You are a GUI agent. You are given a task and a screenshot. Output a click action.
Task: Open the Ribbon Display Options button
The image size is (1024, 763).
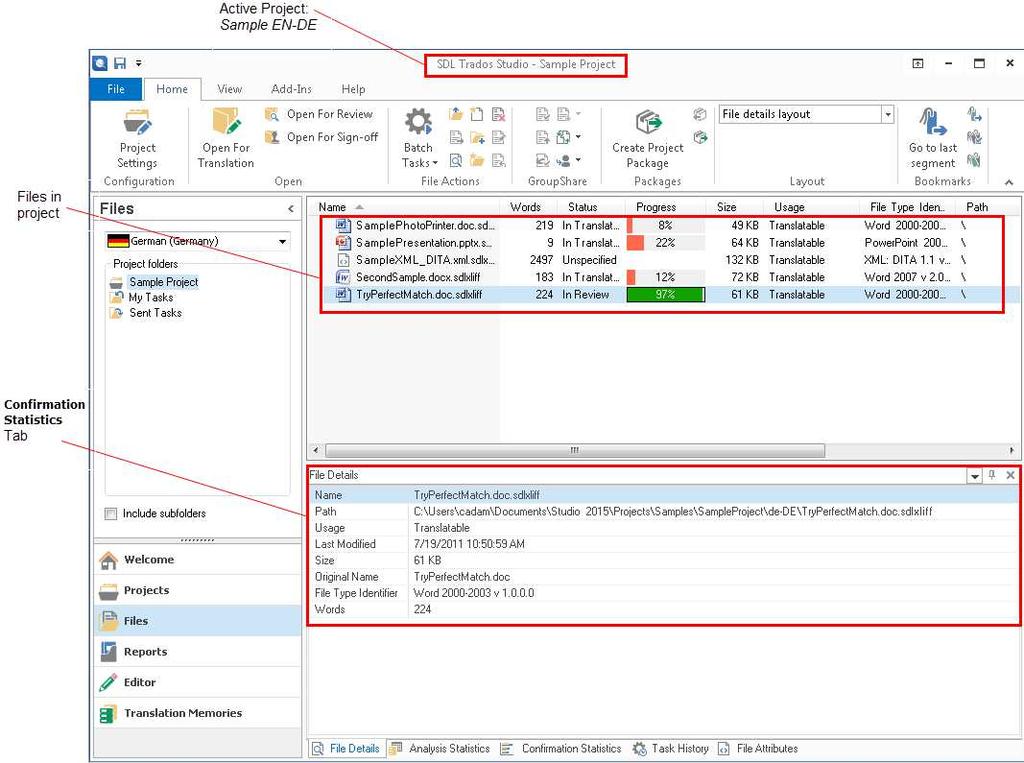(x=918, y=63)
